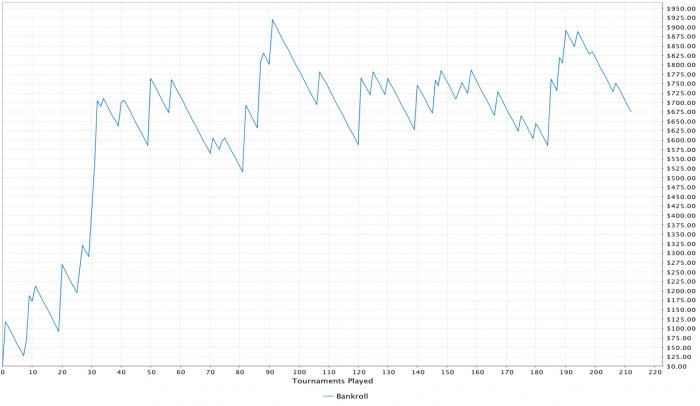Click the Bankroll legend label
This screenshot has height=406, width=700.
pyautogui.click(x=352, y=396)
